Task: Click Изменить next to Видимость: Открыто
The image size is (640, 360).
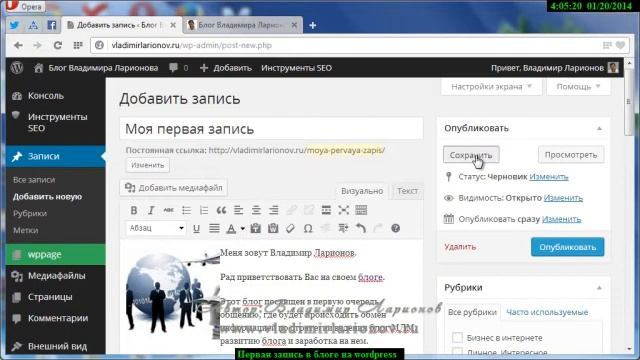Action: click(563, 198)
